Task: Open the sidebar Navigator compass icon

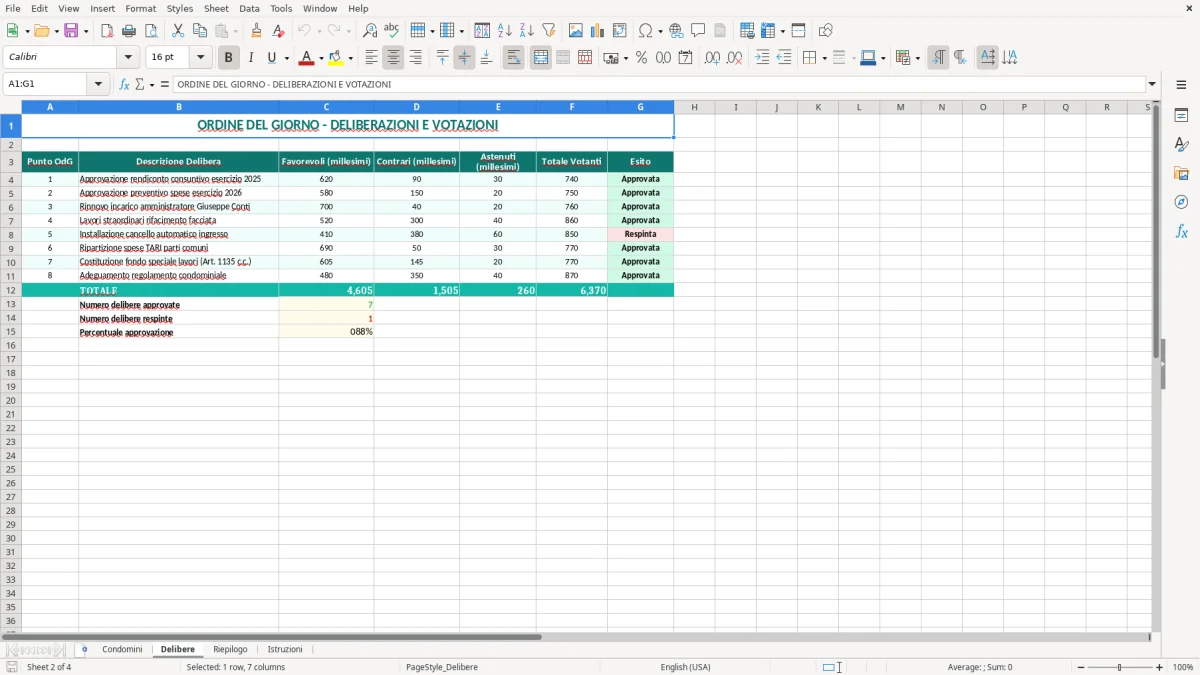Action: tap(1181, 202)
